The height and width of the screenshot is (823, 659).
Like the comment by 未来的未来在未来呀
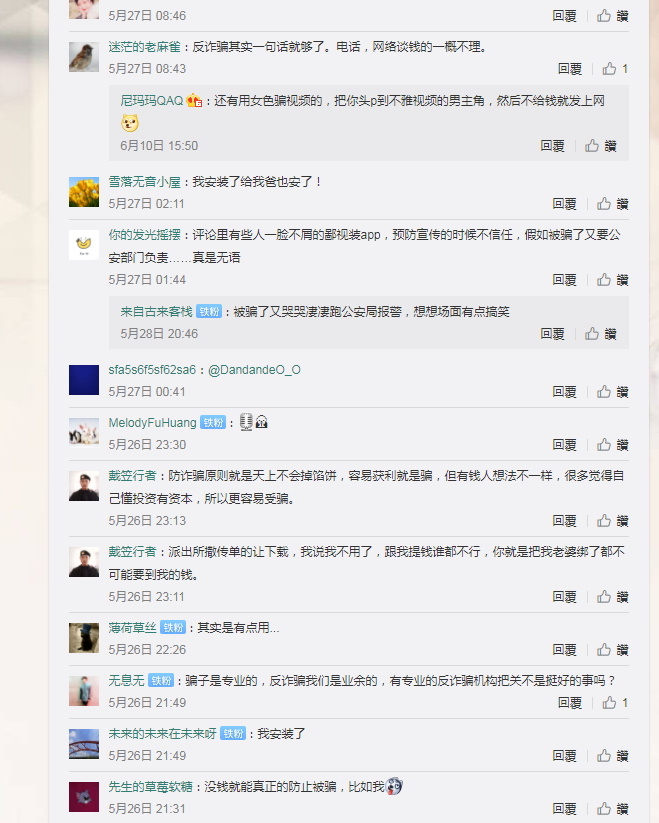[612, 756]
